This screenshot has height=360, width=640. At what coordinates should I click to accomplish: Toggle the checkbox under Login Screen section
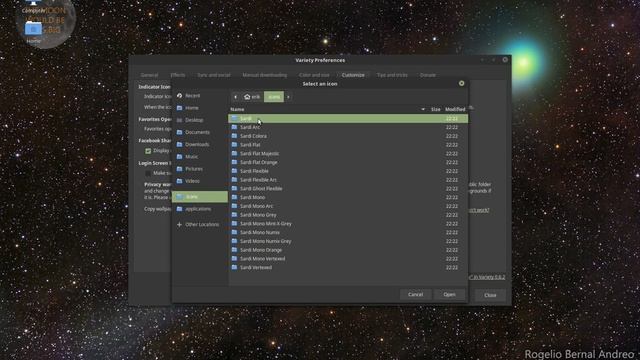pyautogui.click(x=148, y=173)
